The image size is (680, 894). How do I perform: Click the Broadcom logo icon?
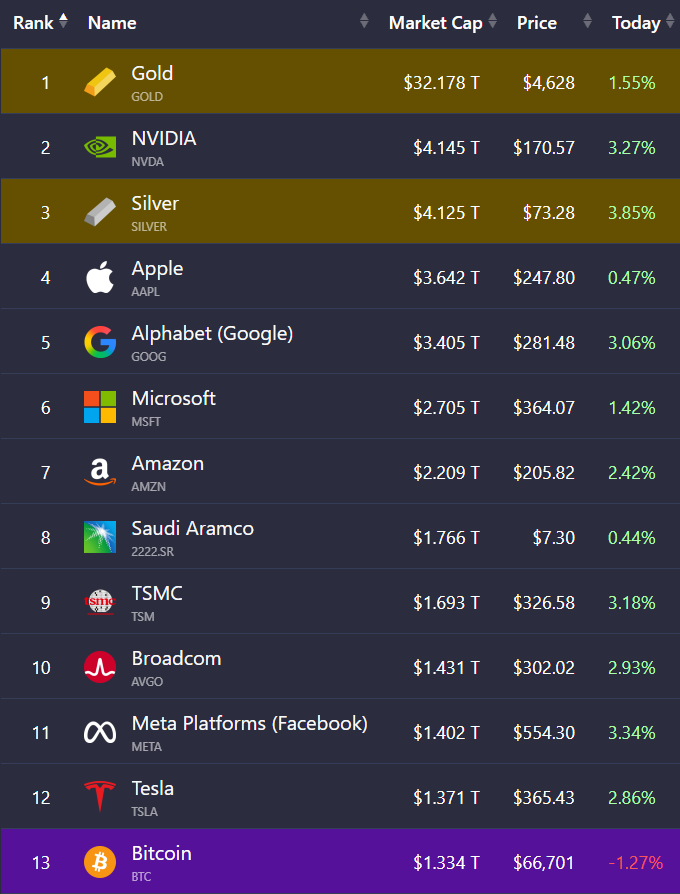click(x=100, y=667)
